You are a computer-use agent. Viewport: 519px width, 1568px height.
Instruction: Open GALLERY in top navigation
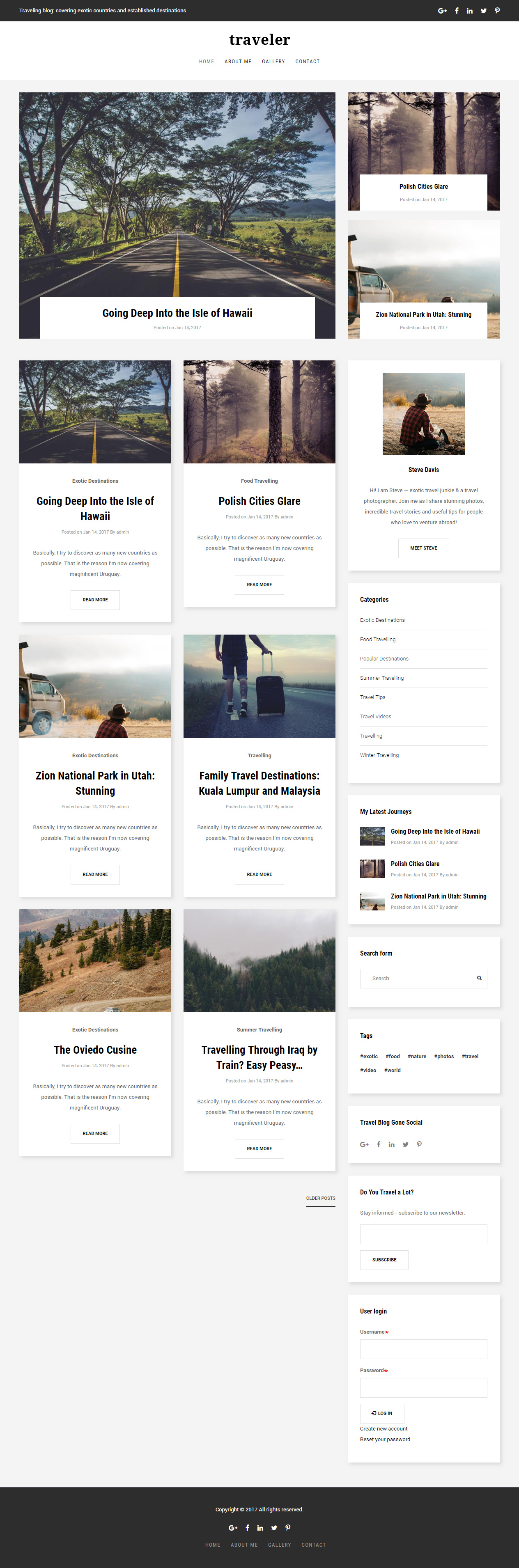pyautogui.click(x=273, y=62)
